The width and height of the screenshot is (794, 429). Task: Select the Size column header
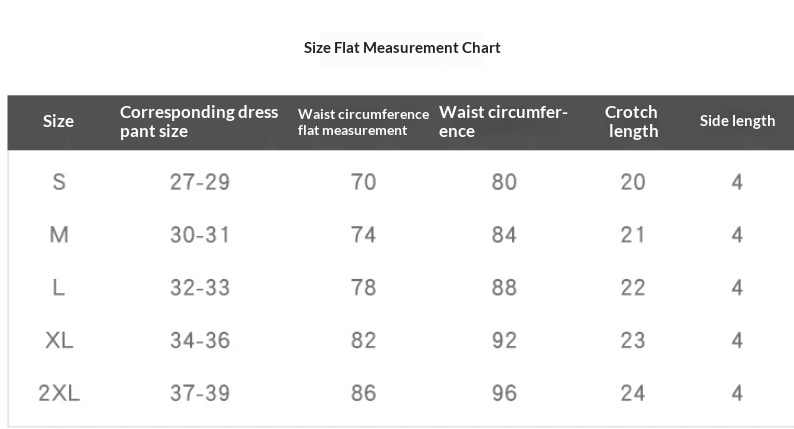point(58,121)
